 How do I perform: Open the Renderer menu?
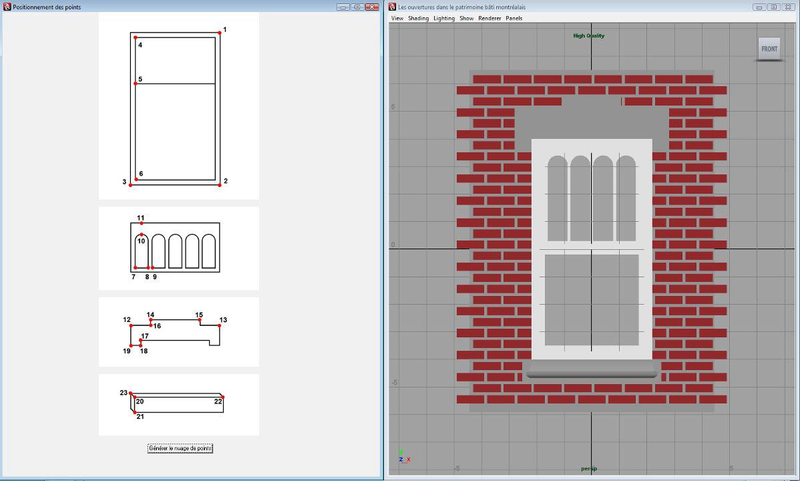[x=490, y=18]
